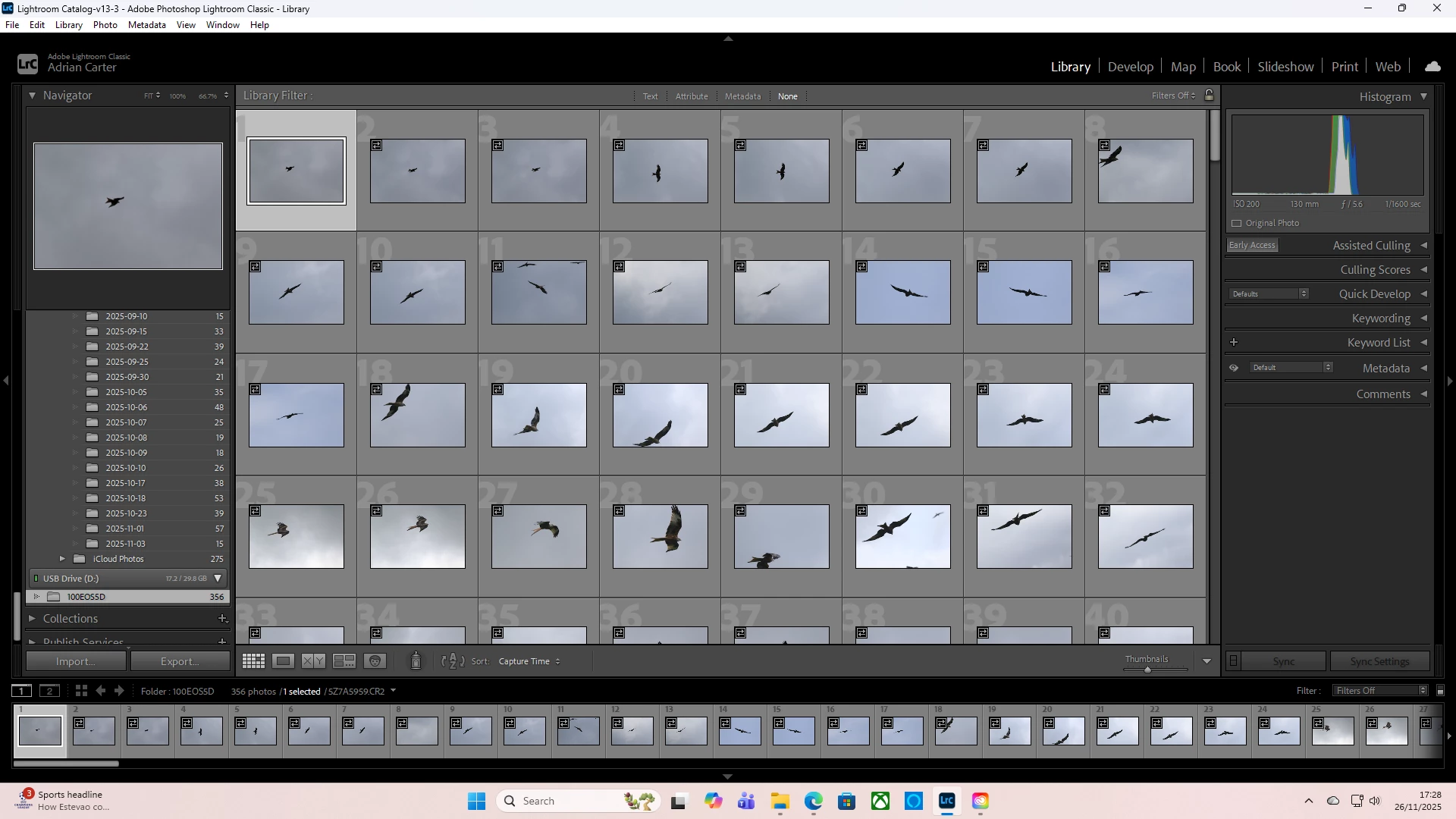Click the filmstrip horizontal scrollbar
This screenshot has height=819, width=1456.
click(67, 764)
